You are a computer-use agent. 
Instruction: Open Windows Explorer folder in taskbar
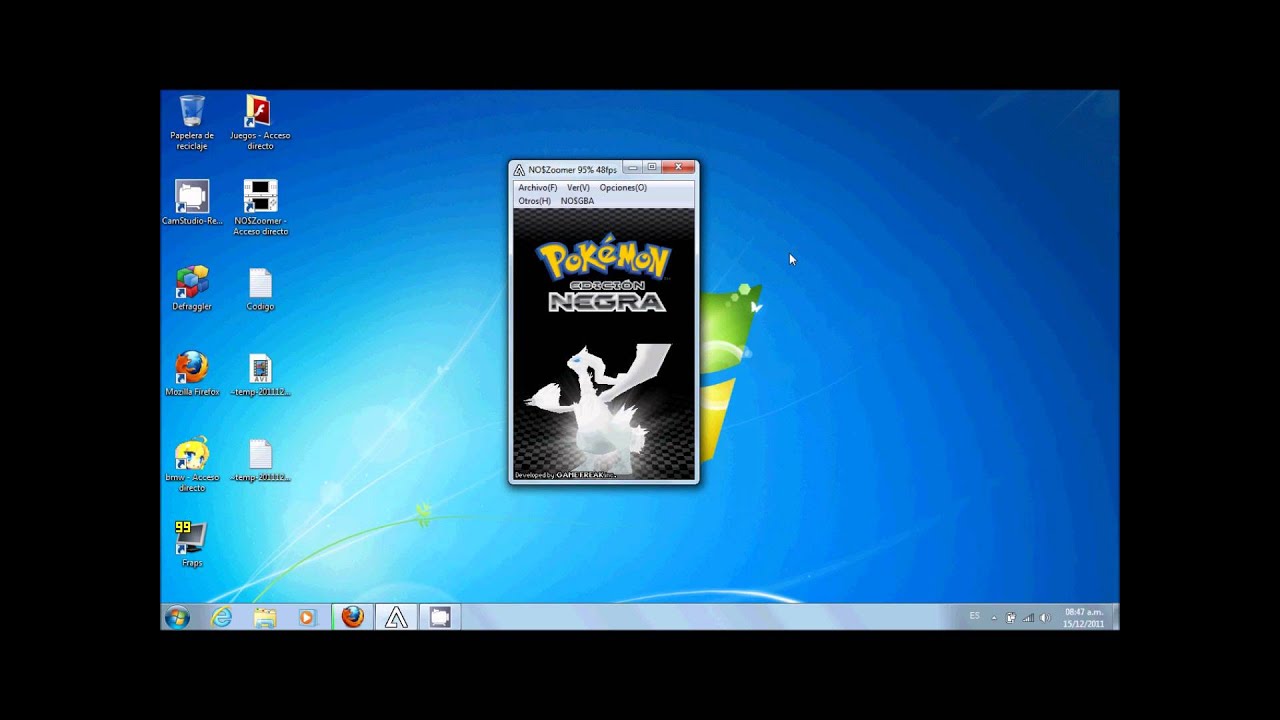pos(265,617)
